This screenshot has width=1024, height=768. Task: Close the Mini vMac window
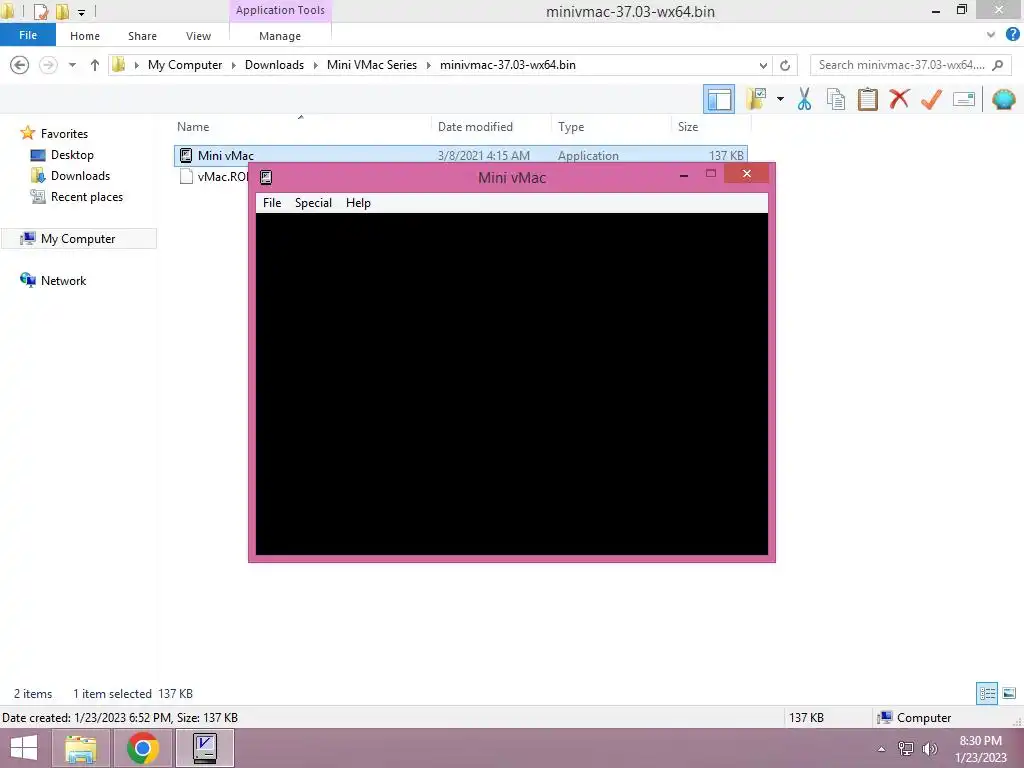(746, 173)
